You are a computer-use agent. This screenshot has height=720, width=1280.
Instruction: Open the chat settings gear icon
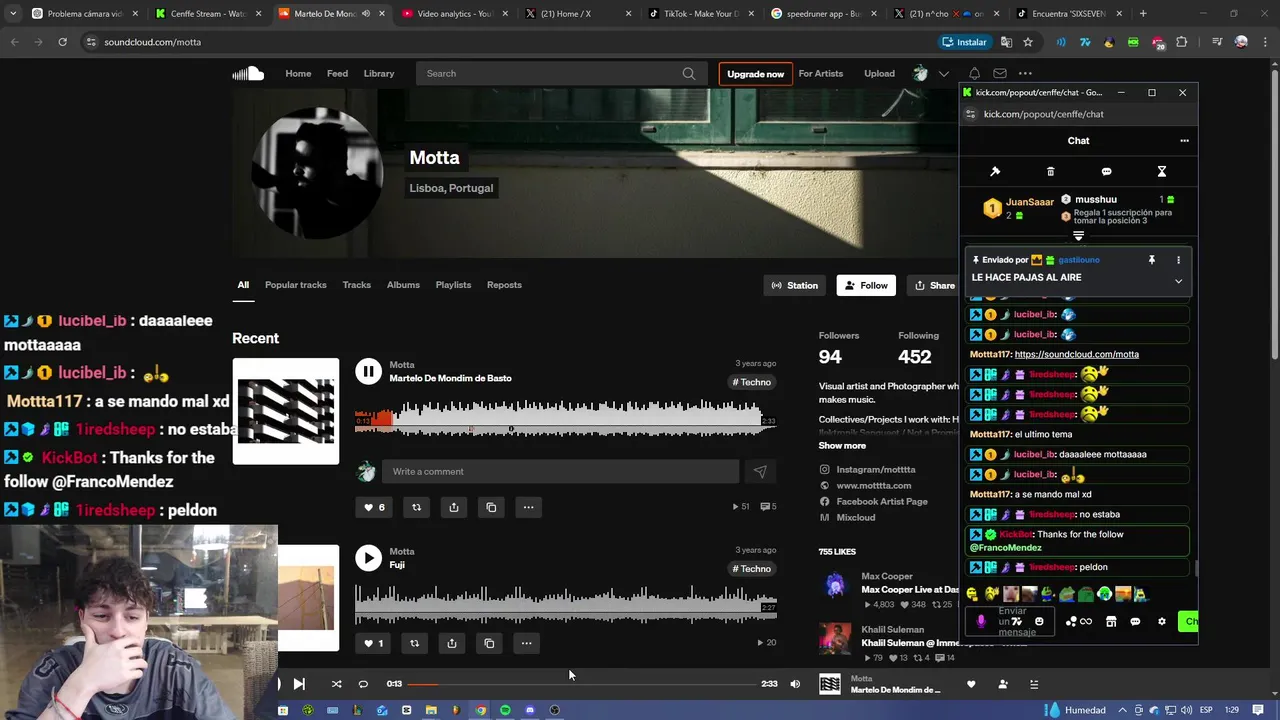tap(1161, 621)
